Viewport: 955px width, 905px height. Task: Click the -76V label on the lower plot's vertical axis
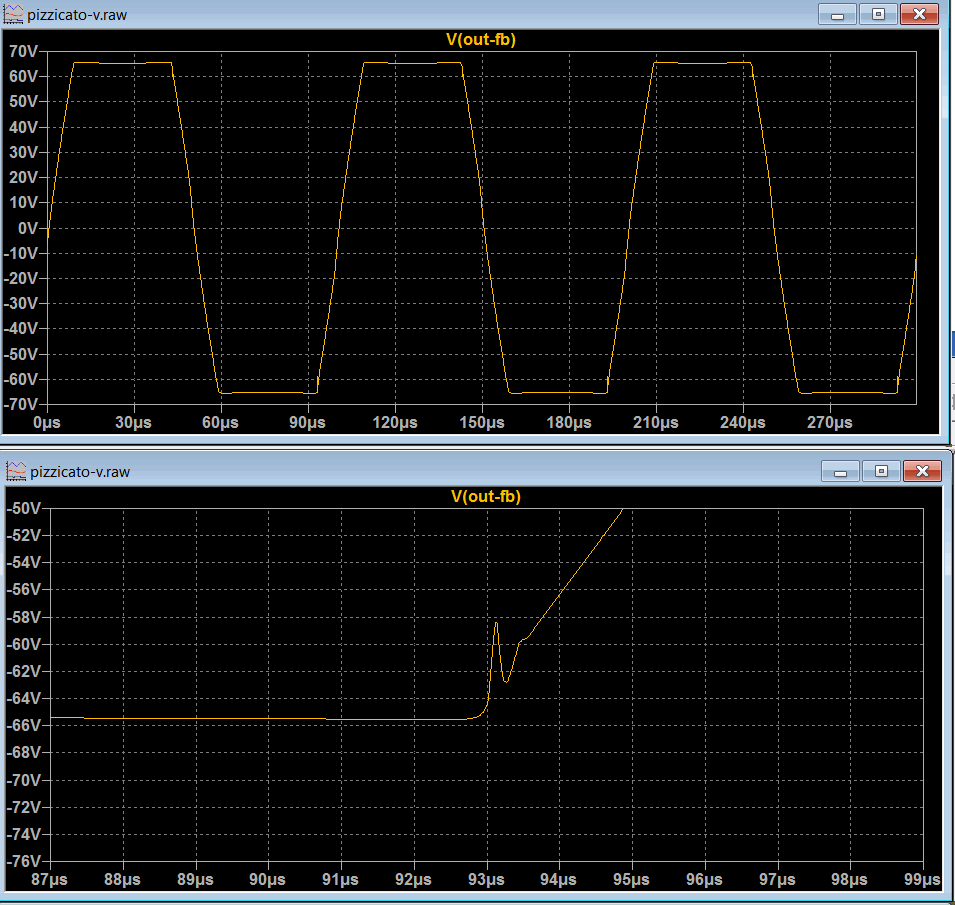24,861
